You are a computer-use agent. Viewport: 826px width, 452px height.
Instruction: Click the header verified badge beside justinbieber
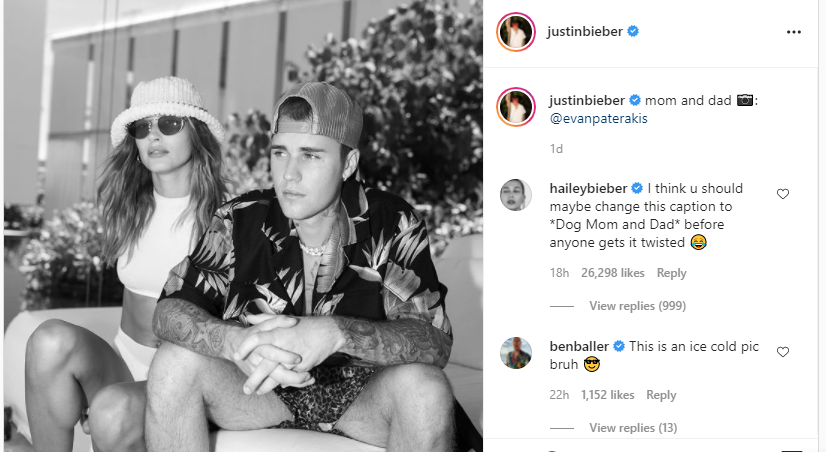pyautogui.click(x=633, y=31)
